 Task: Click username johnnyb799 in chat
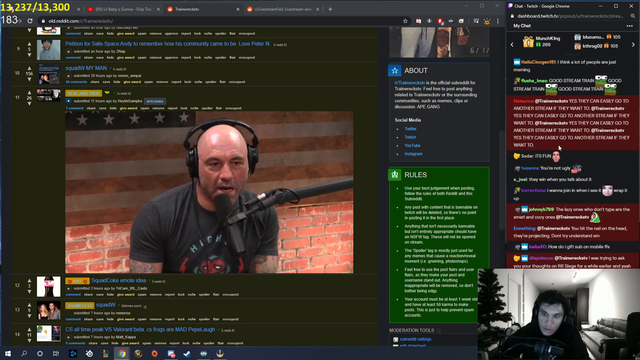point(541,209)
